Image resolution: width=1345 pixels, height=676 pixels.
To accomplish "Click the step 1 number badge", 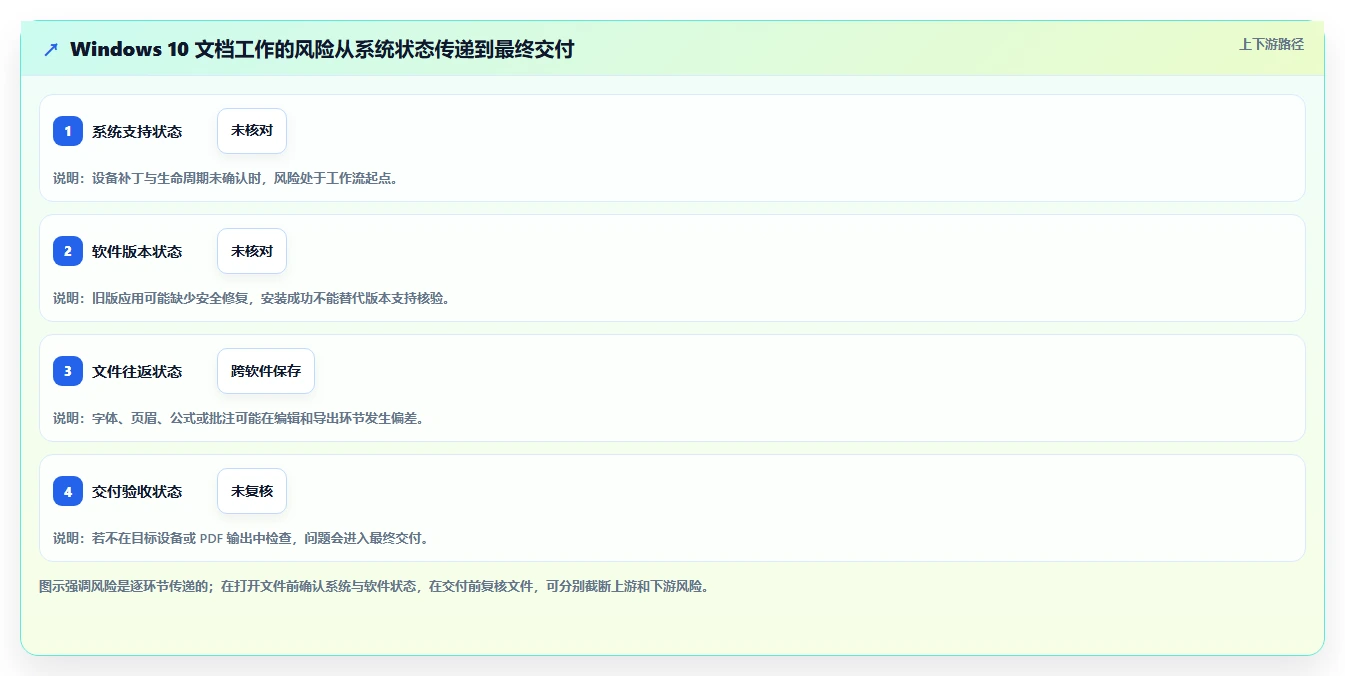I will [x=68, y=131].
